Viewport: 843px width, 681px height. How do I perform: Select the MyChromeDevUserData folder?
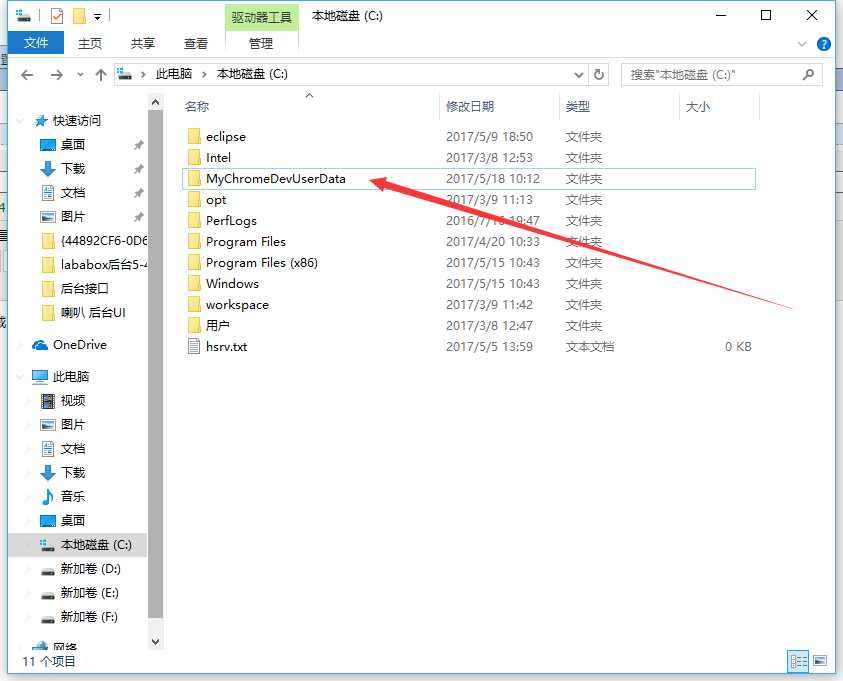click(469, 178)
